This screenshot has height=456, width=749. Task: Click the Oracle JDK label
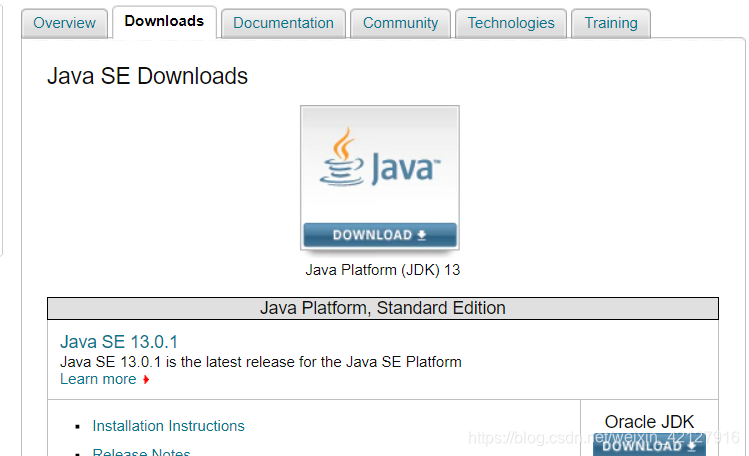[x=649, y=422]
